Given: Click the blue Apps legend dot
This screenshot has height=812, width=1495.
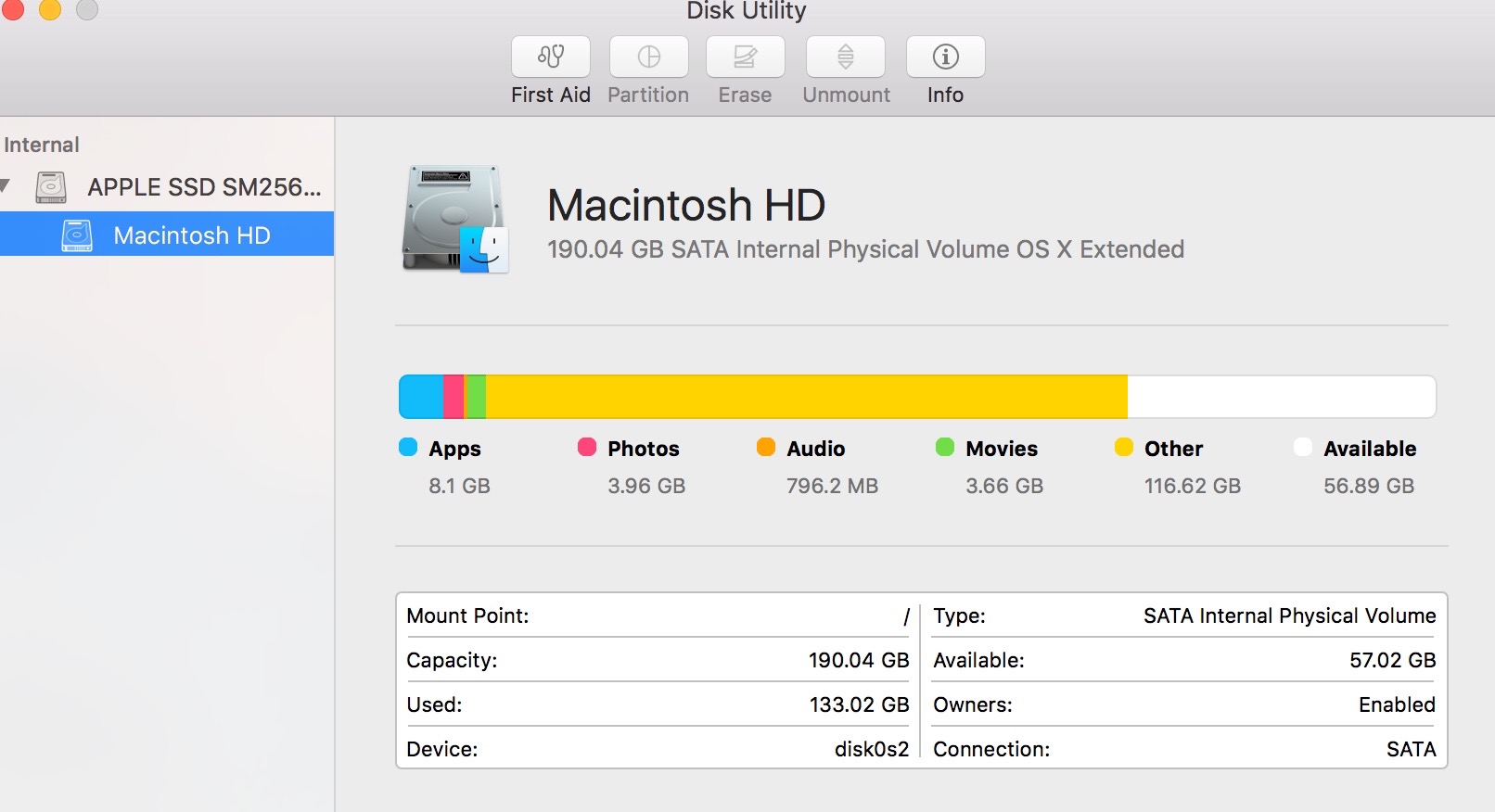Looking at the screenshot, I should point(408,447).
